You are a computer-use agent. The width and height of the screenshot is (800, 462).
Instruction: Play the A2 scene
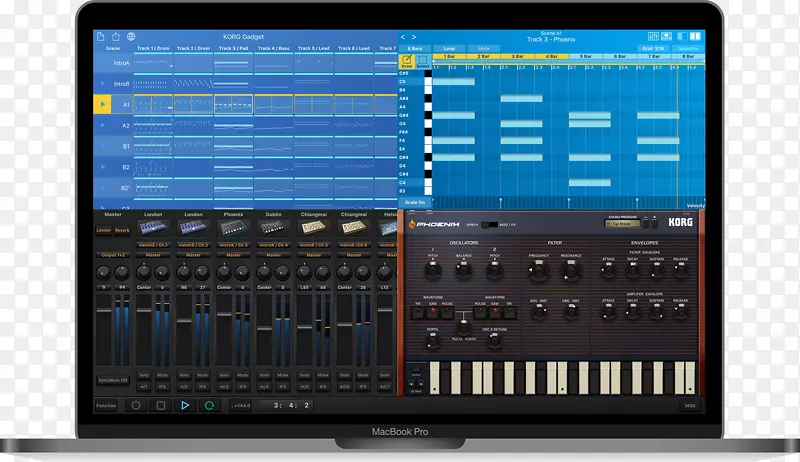pyautogui.click(x=103, y=125)
